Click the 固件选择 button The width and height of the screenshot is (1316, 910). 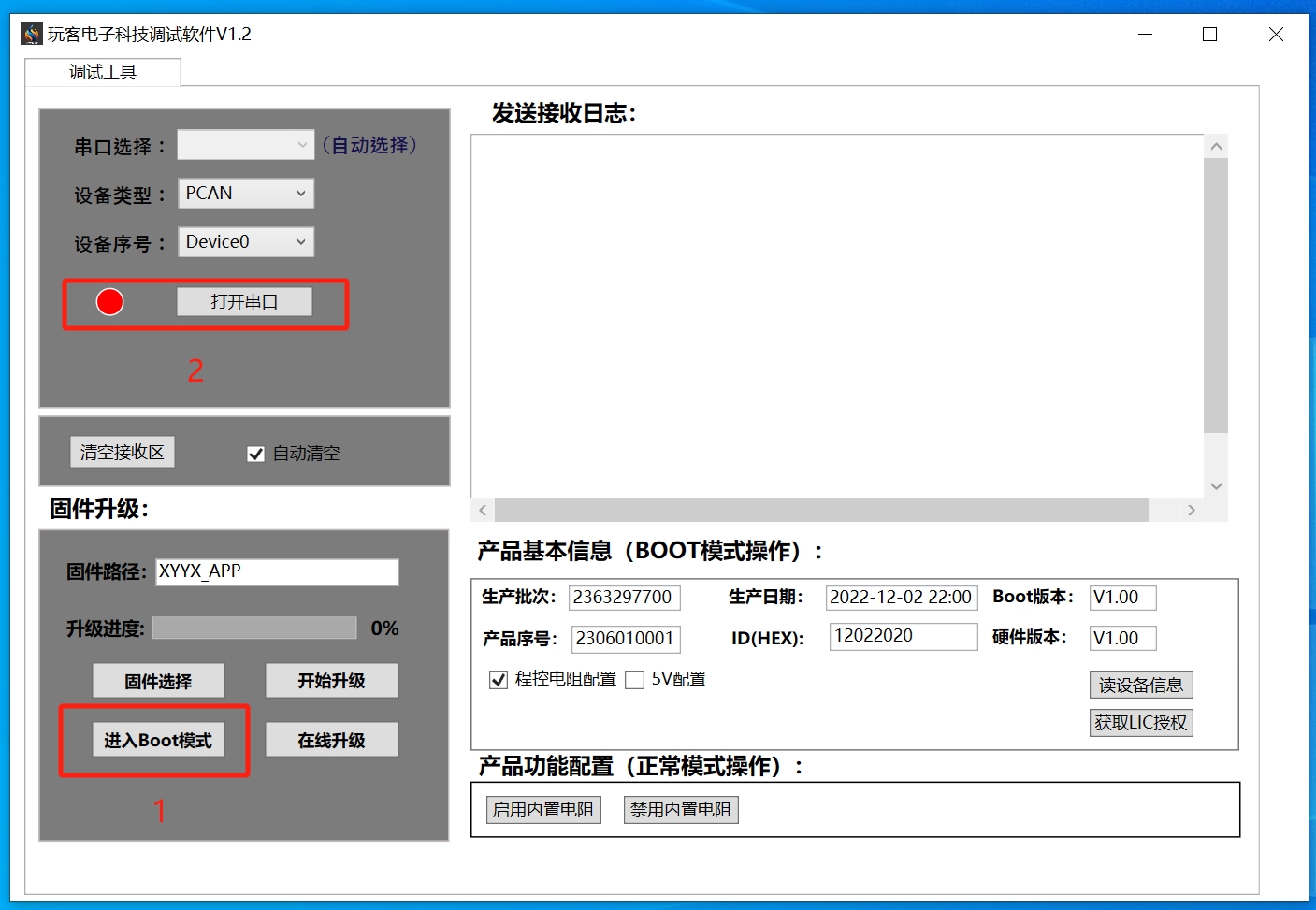click(158, 681)
